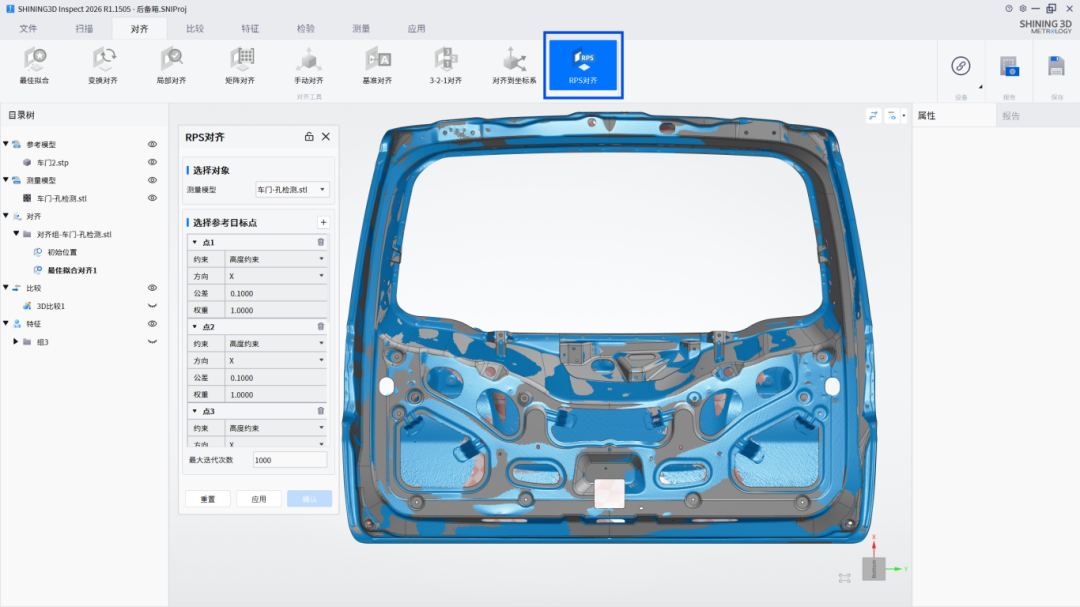Screen dimensions: 1080x607
Task: Click the 确认 button
Action: [310, 499]
